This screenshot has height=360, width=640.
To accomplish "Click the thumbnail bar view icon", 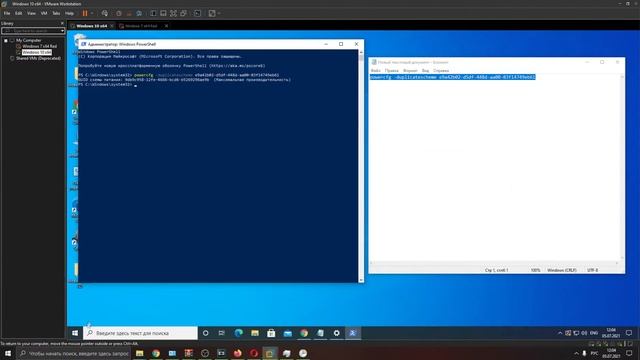I will pos(163,13).
